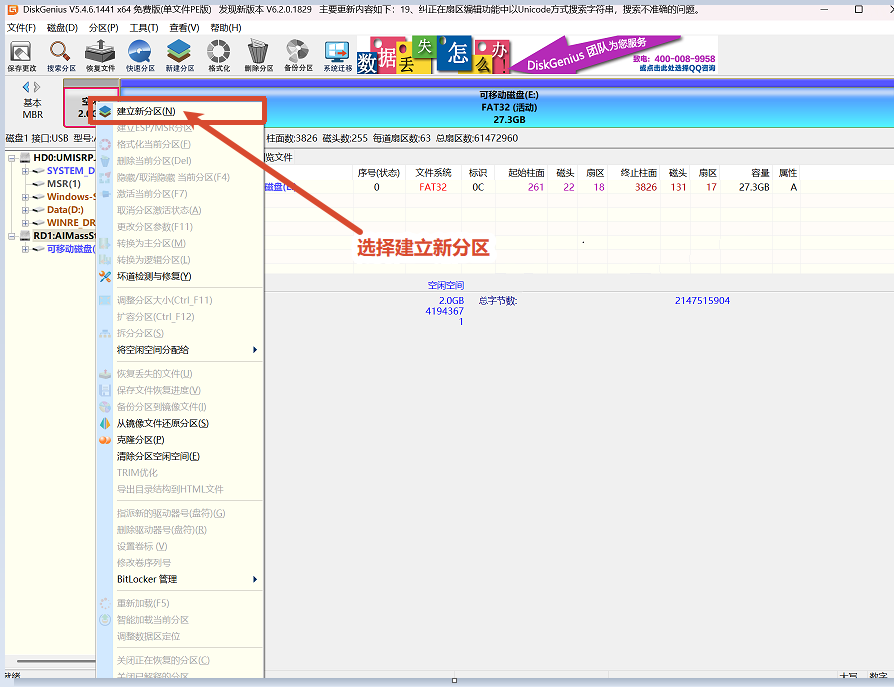Choose 坏道检测与修复(Y) in context menu
The width and height of the screenshot is (894, 687).
180,277
